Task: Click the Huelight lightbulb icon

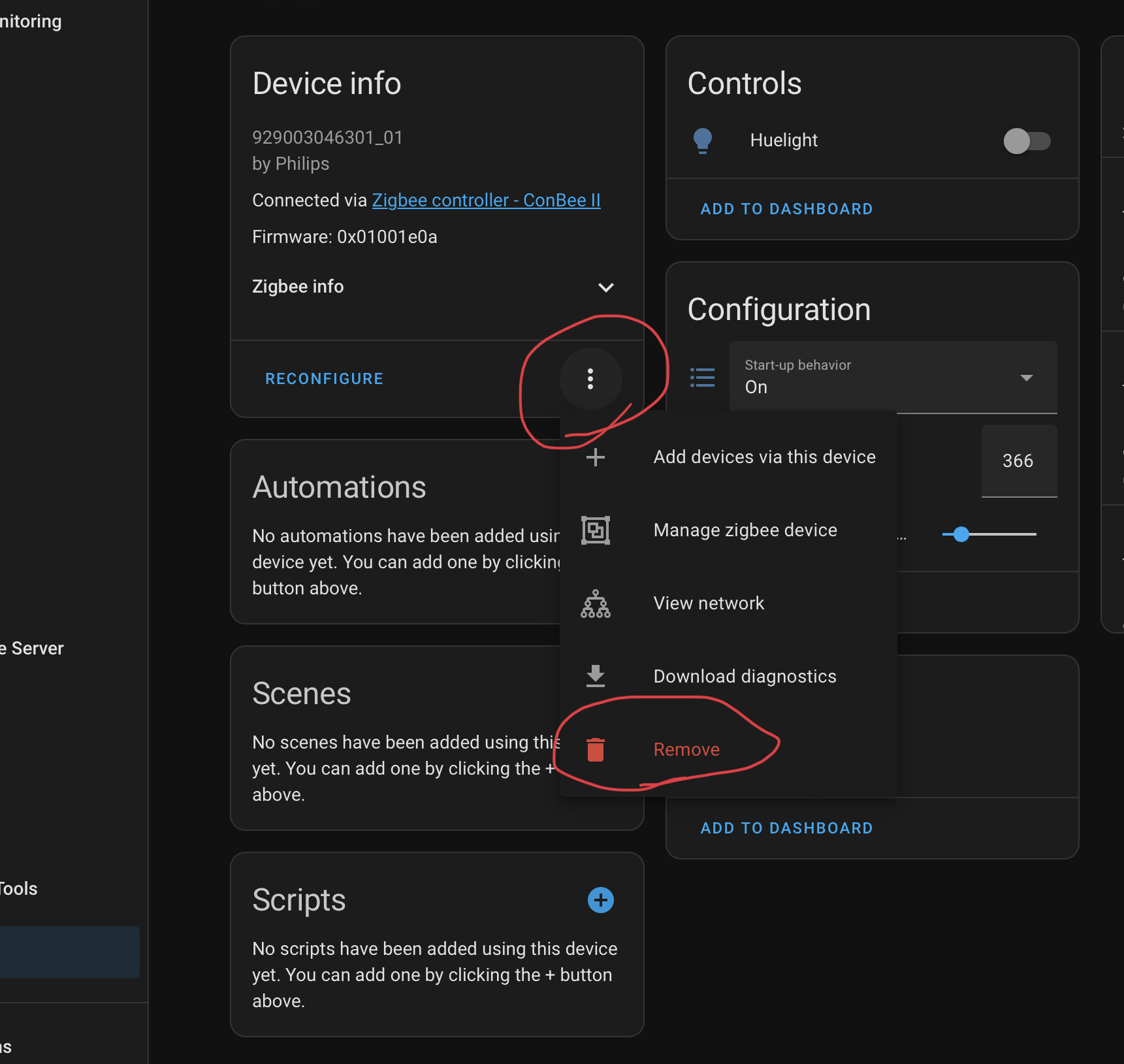Action: [x=702, y=140]
